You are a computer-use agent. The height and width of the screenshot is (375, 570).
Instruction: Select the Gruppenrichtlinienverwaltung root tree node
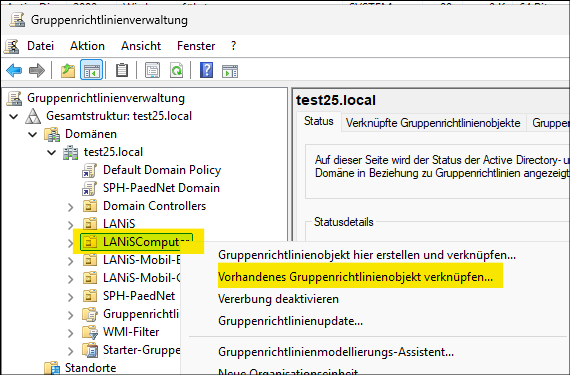(106, 98)
